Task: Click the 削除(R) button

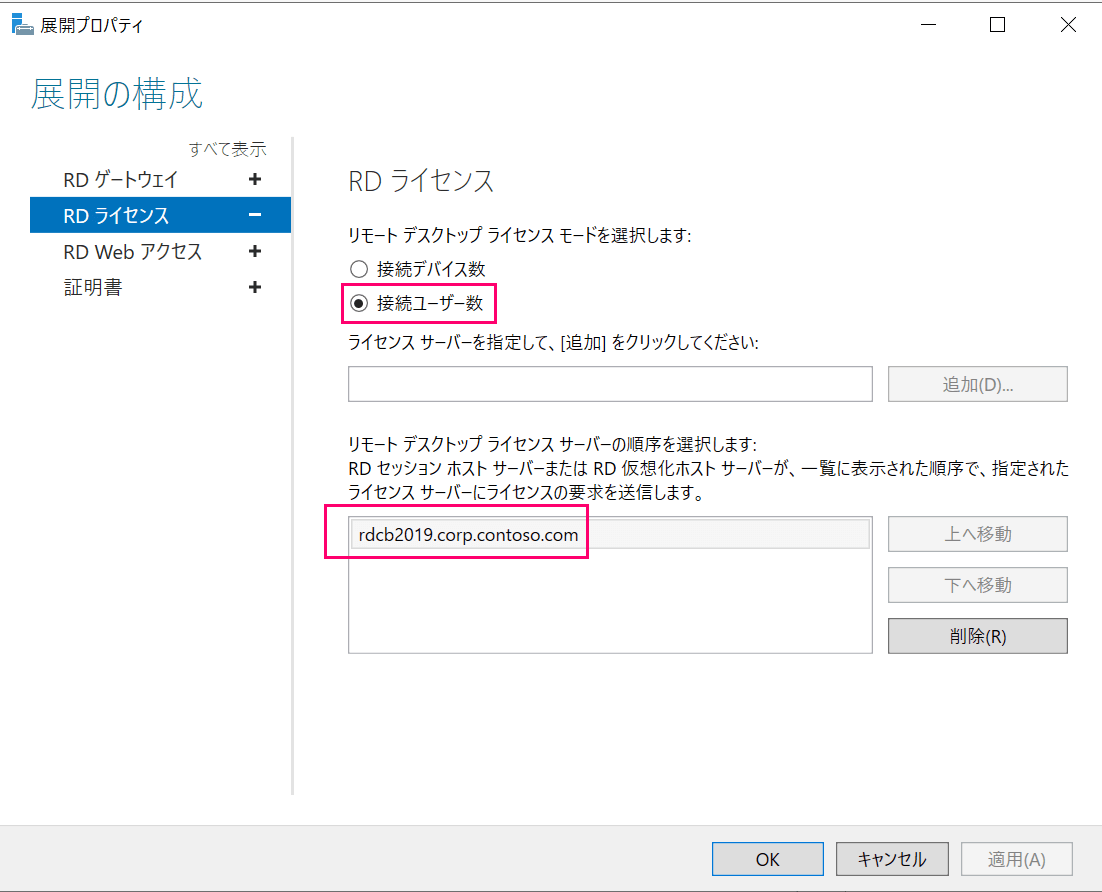Action: pos(977,635)
